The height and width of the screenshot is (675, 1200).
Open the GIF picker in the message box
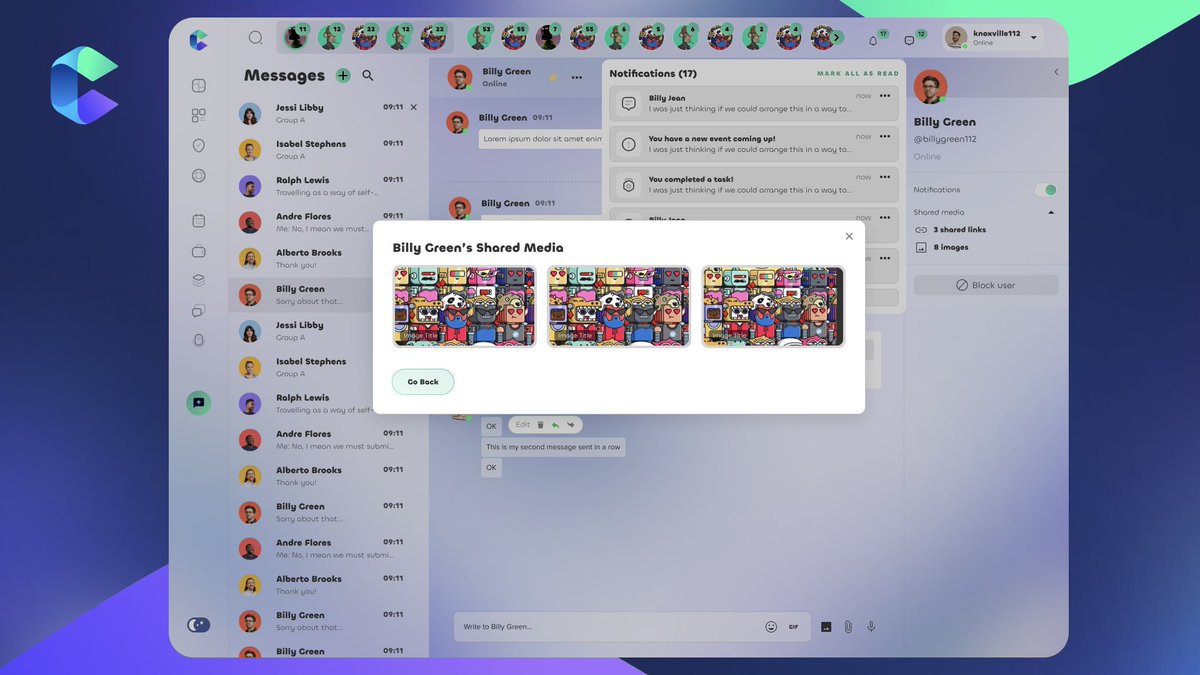(793, 627)
